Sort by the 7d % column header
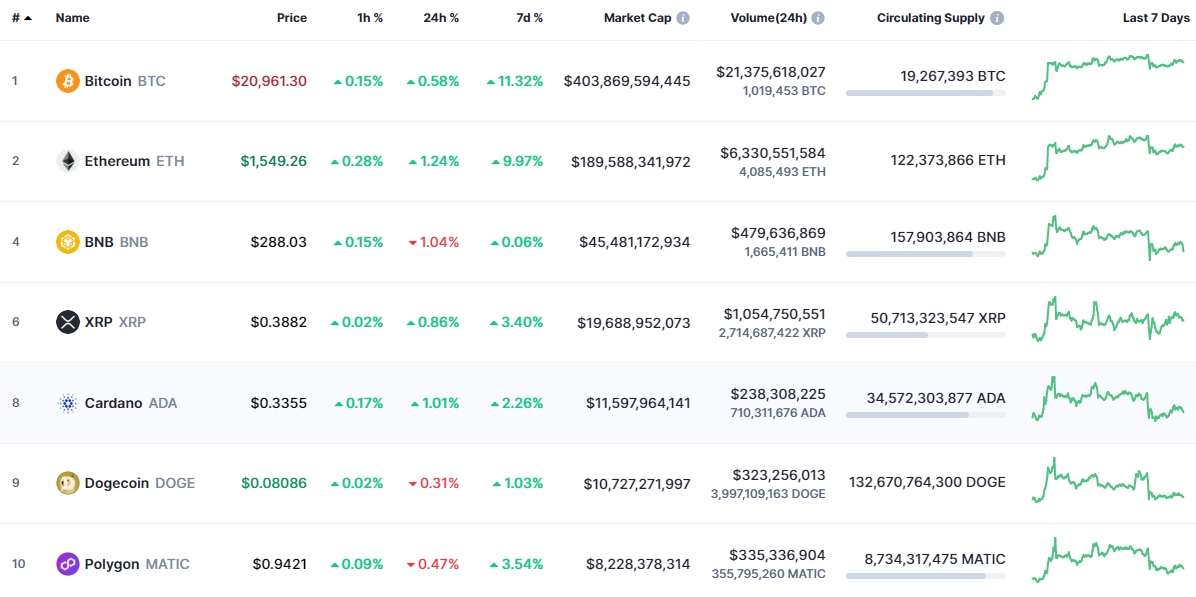 (x=527, y=18)
